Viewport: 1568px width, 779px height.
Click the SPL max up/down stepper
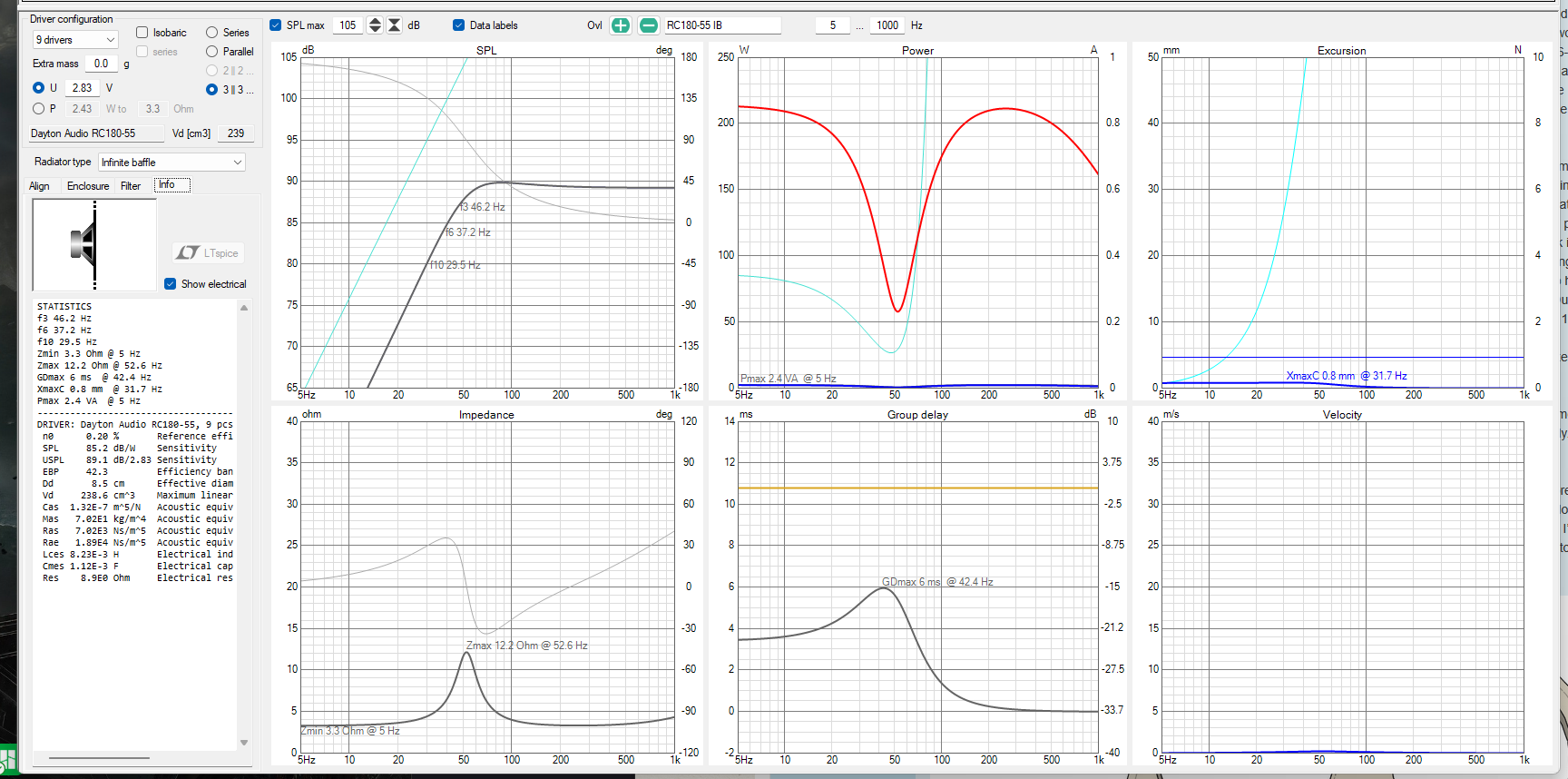[x=375, y=25]
